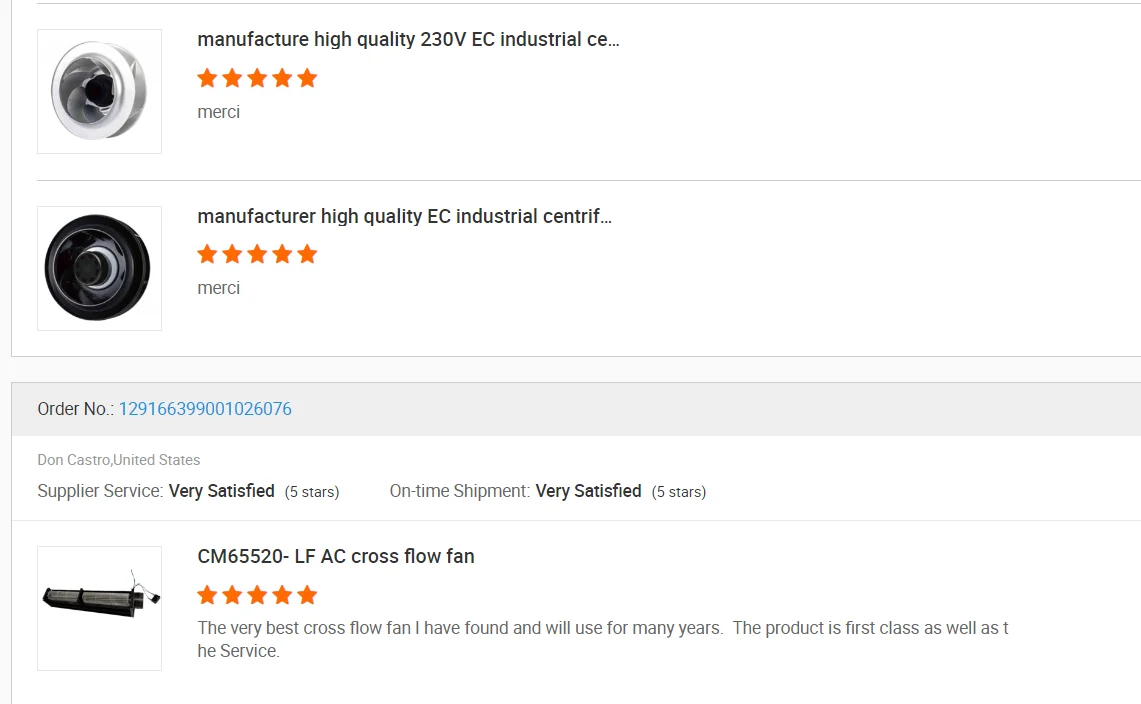
Task: Open the black centrifugal fan product image
Action: coord(99,268)
